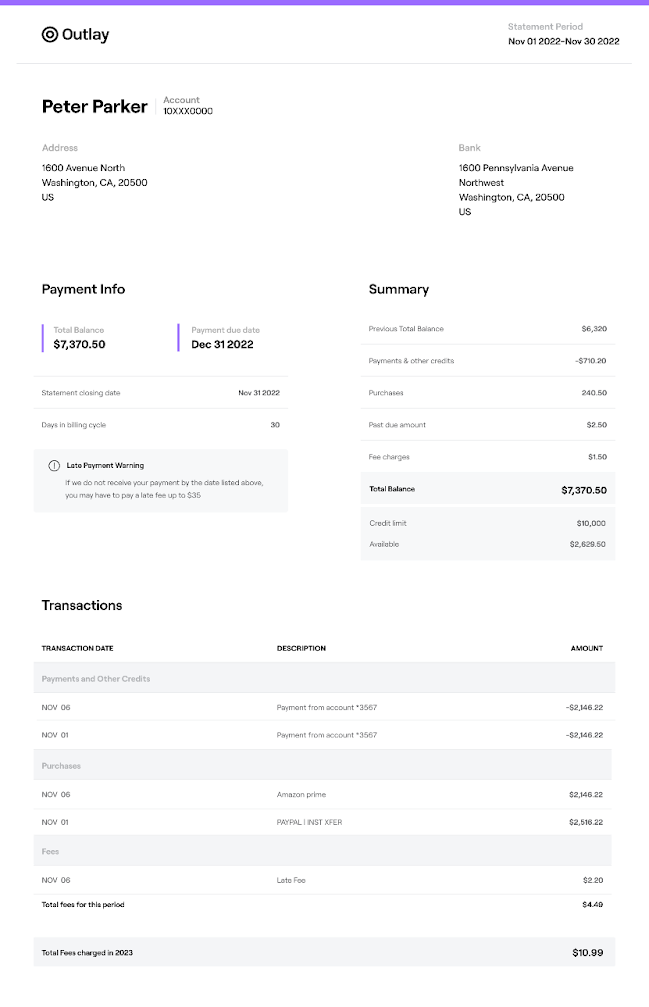649x1007 pixels.
Task: Select the Total Fees charged in 2023 row
Action: point(324,953)
